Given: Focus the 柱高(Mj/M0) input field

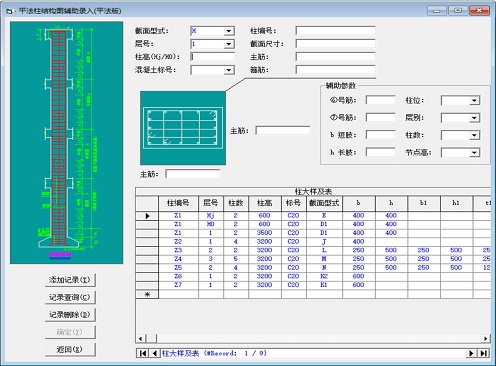Looking at the screenshot, I should coord(212,57).
